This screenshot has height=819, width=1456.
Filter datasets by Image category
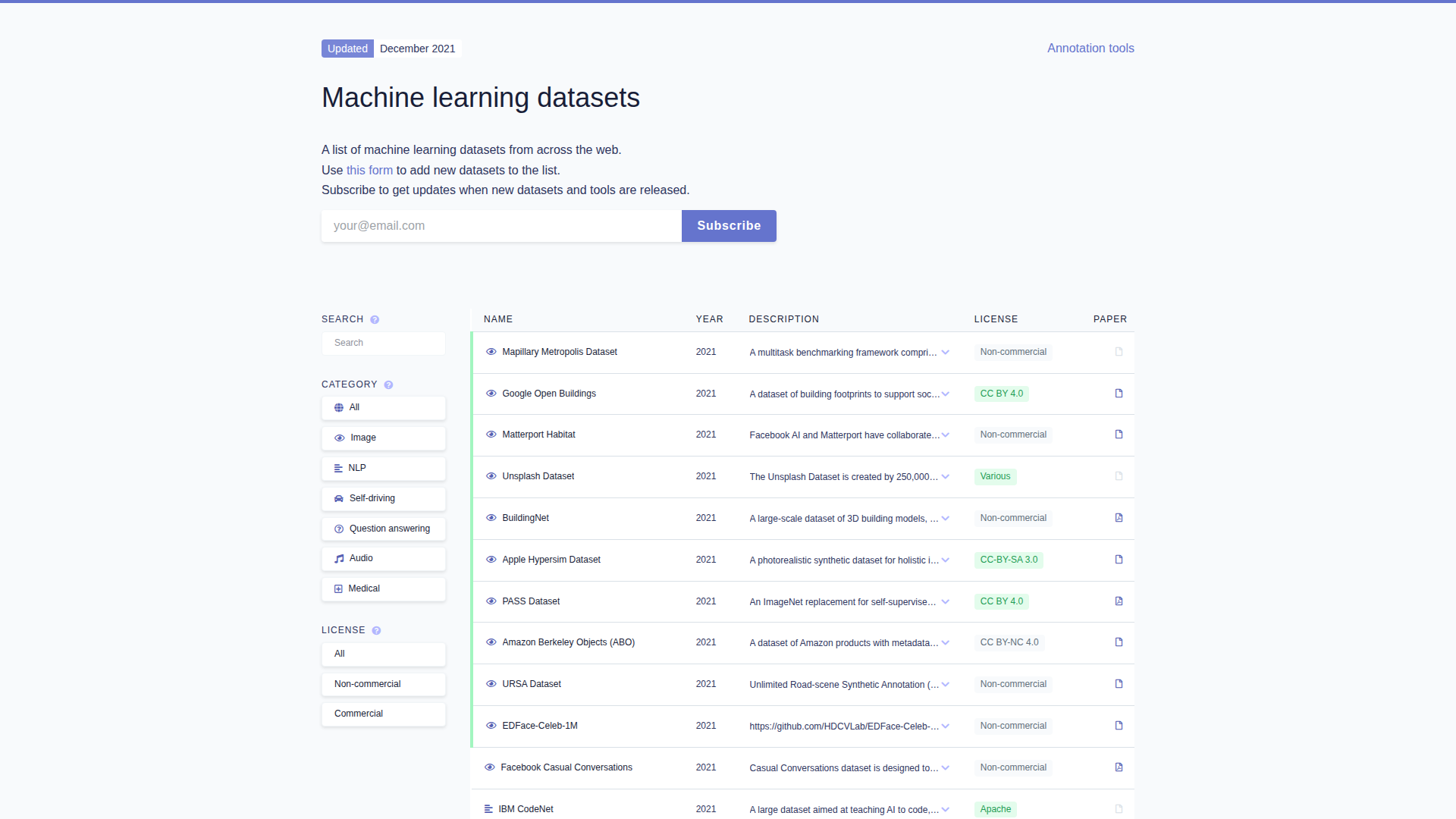click(x=384, y=438)
